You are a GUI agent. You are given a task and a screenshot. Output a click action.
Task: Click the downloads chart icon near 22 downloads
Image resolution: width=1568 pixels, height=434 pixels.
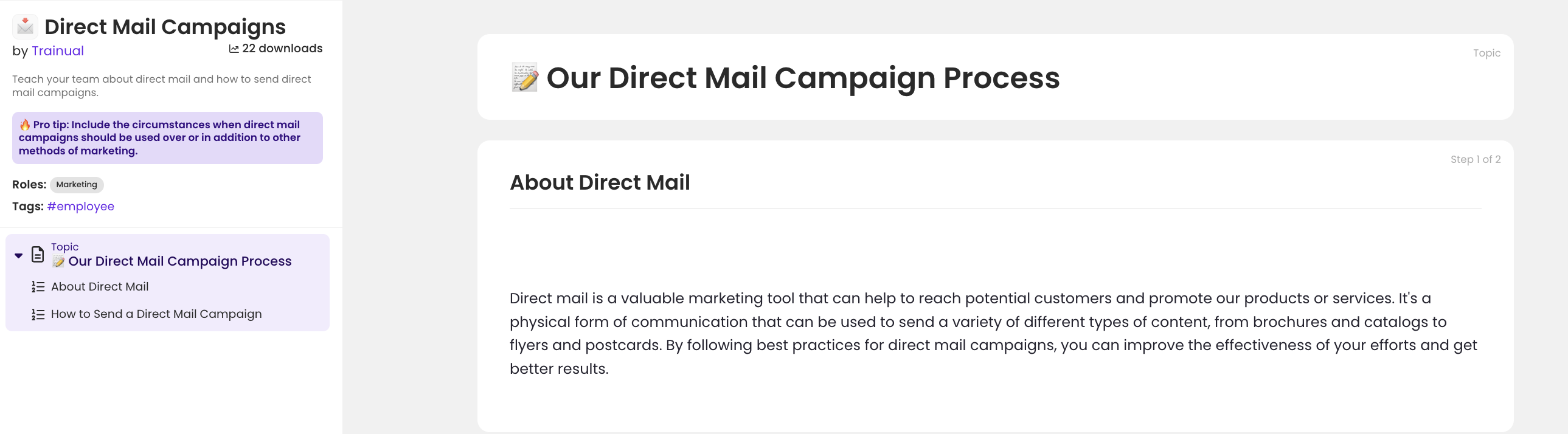(232, 48)
